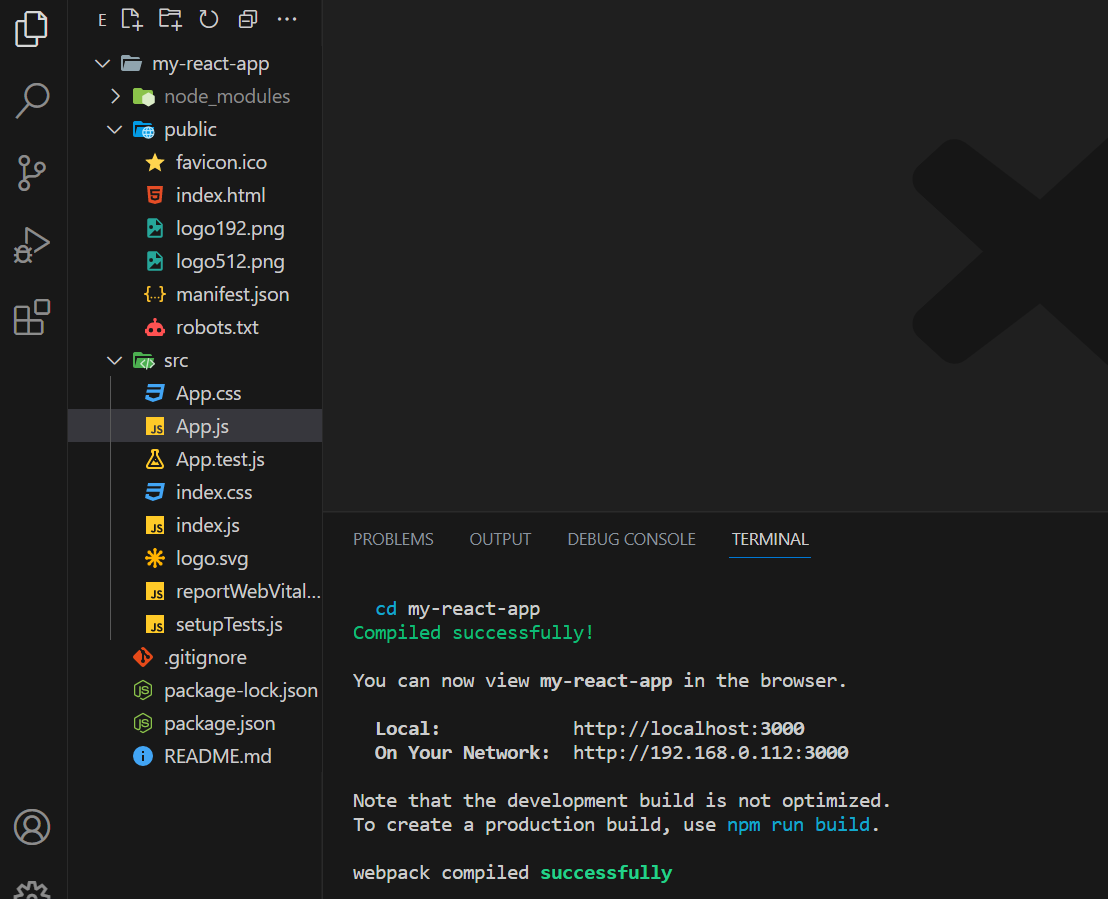
Task: Open the Accounts icon at bottom left
Action: pos(33,827)
